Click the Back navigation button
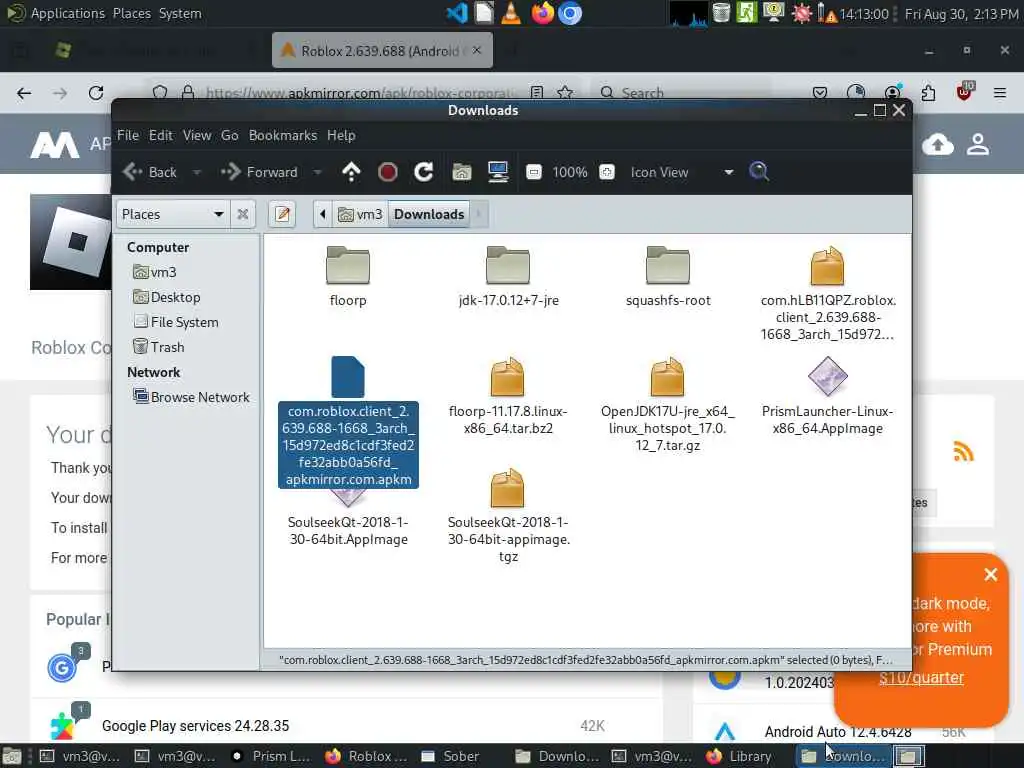Viewport: 1024px width, 768px height. 150,172
